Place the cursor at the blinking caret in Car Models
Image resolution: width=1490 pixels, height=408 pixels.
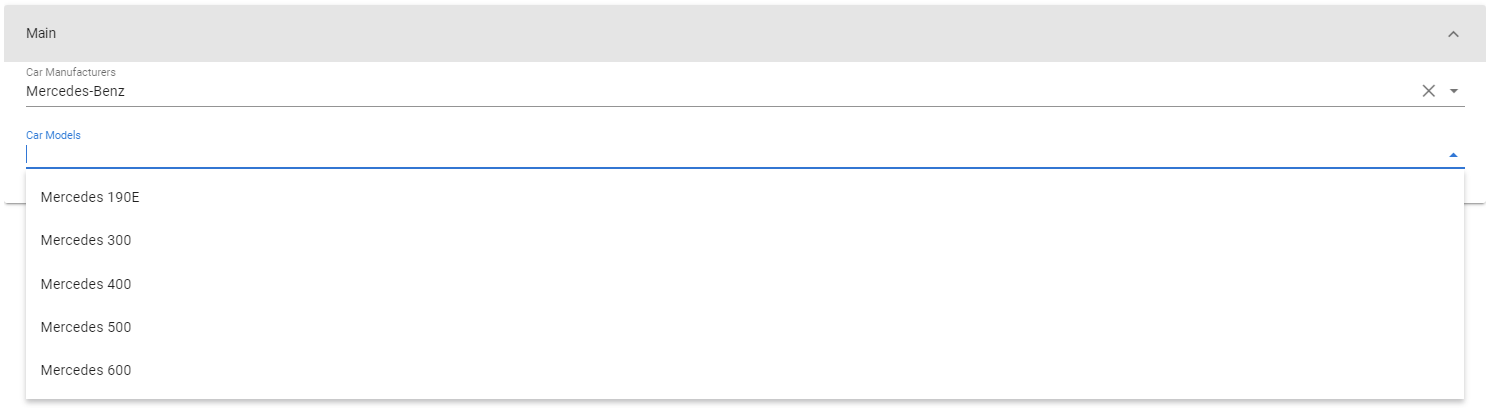pos(28,155)
